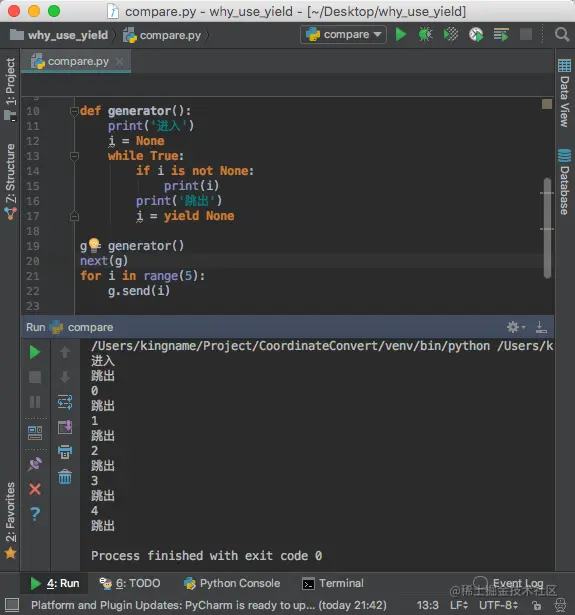Open search everywhere magnifier icon

point(562,35)
